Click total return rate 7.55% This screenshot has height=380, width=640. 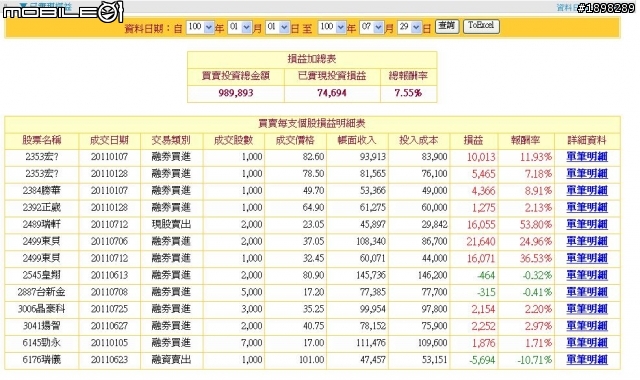click(x=408, y=93)
